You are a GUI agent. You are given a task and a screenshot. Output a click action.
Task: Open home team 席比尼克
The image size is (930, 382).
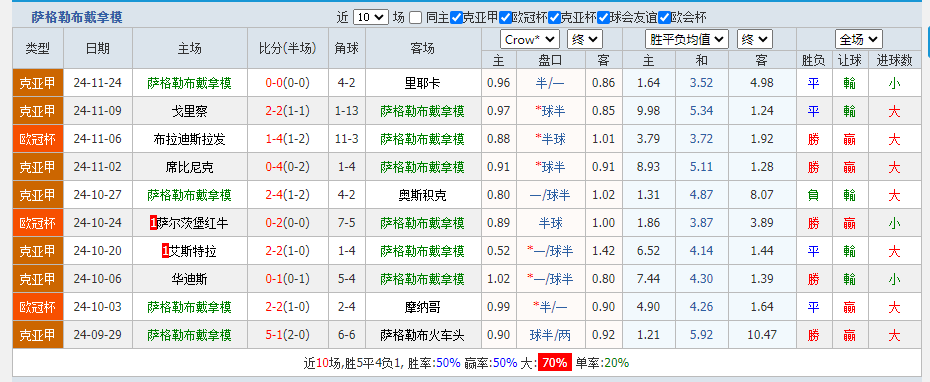click(x=189, y=167)
